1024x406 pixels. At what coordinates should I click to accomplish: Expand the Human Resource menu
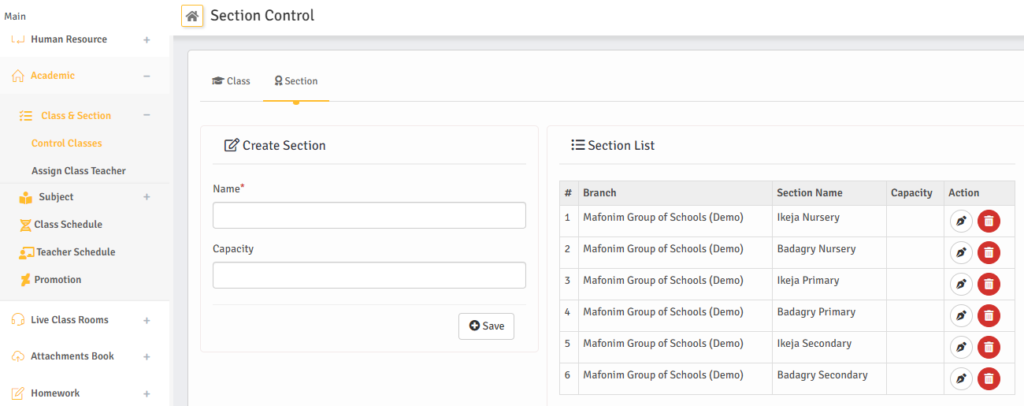pos(147,40)
